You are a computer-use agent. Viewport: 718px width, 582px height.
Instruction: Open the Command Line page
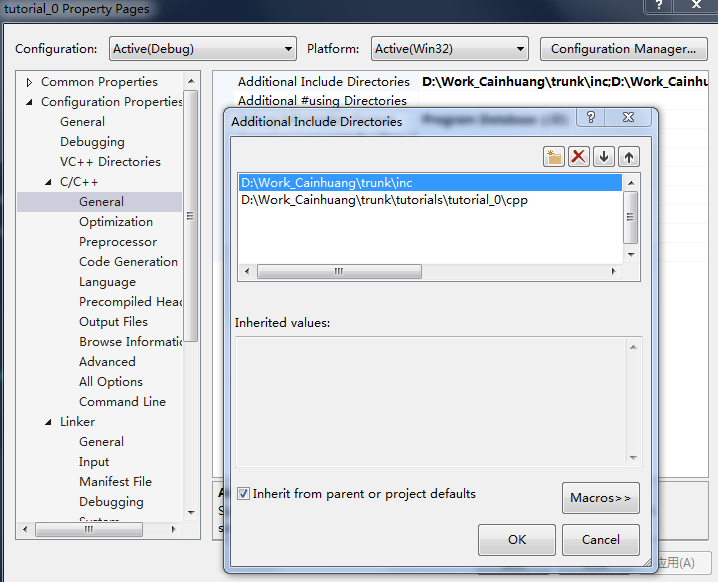tap(122, 402)
